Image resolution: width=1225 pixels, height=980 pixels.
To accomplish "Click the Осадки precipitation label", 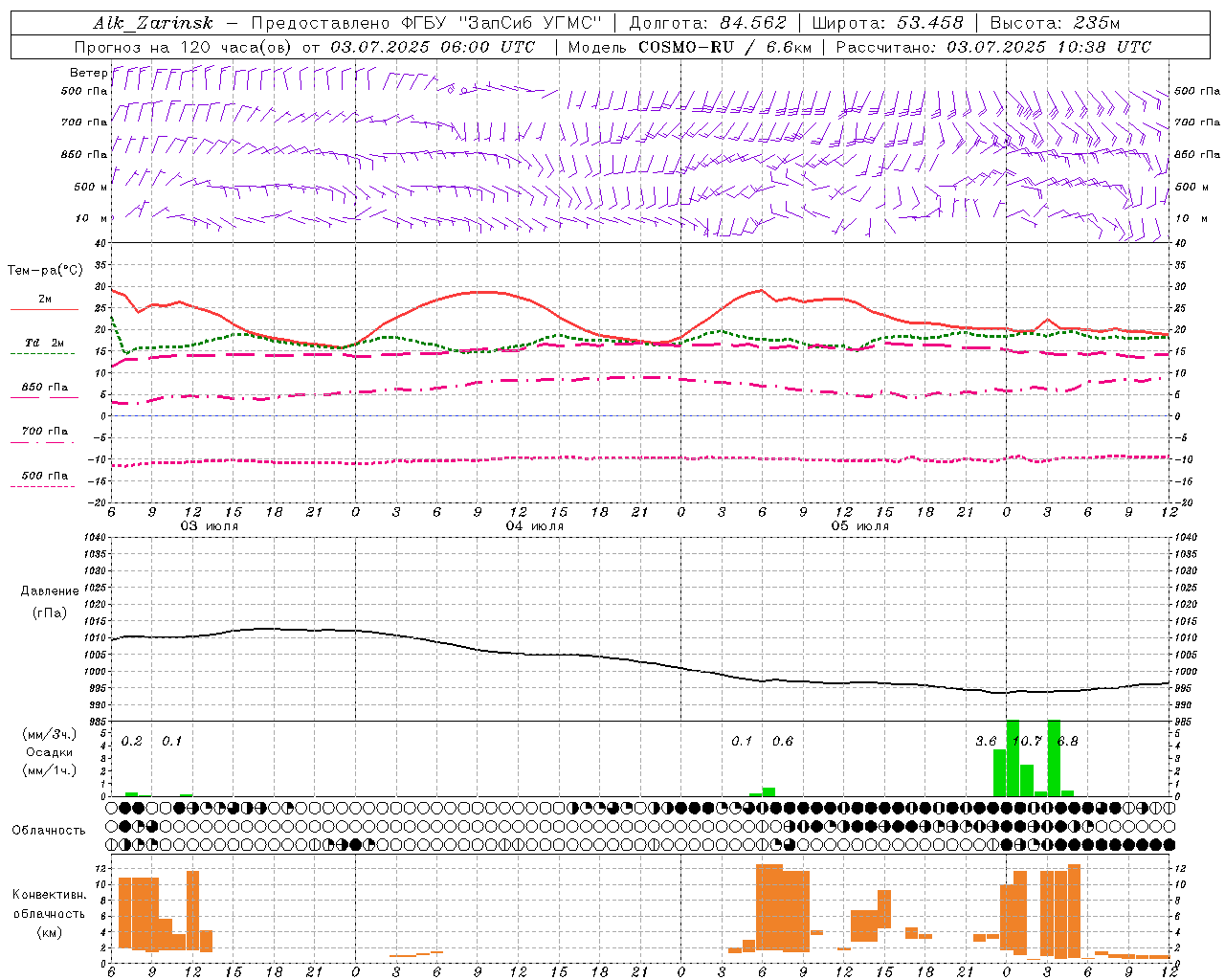I will click(x=49, y=752).
